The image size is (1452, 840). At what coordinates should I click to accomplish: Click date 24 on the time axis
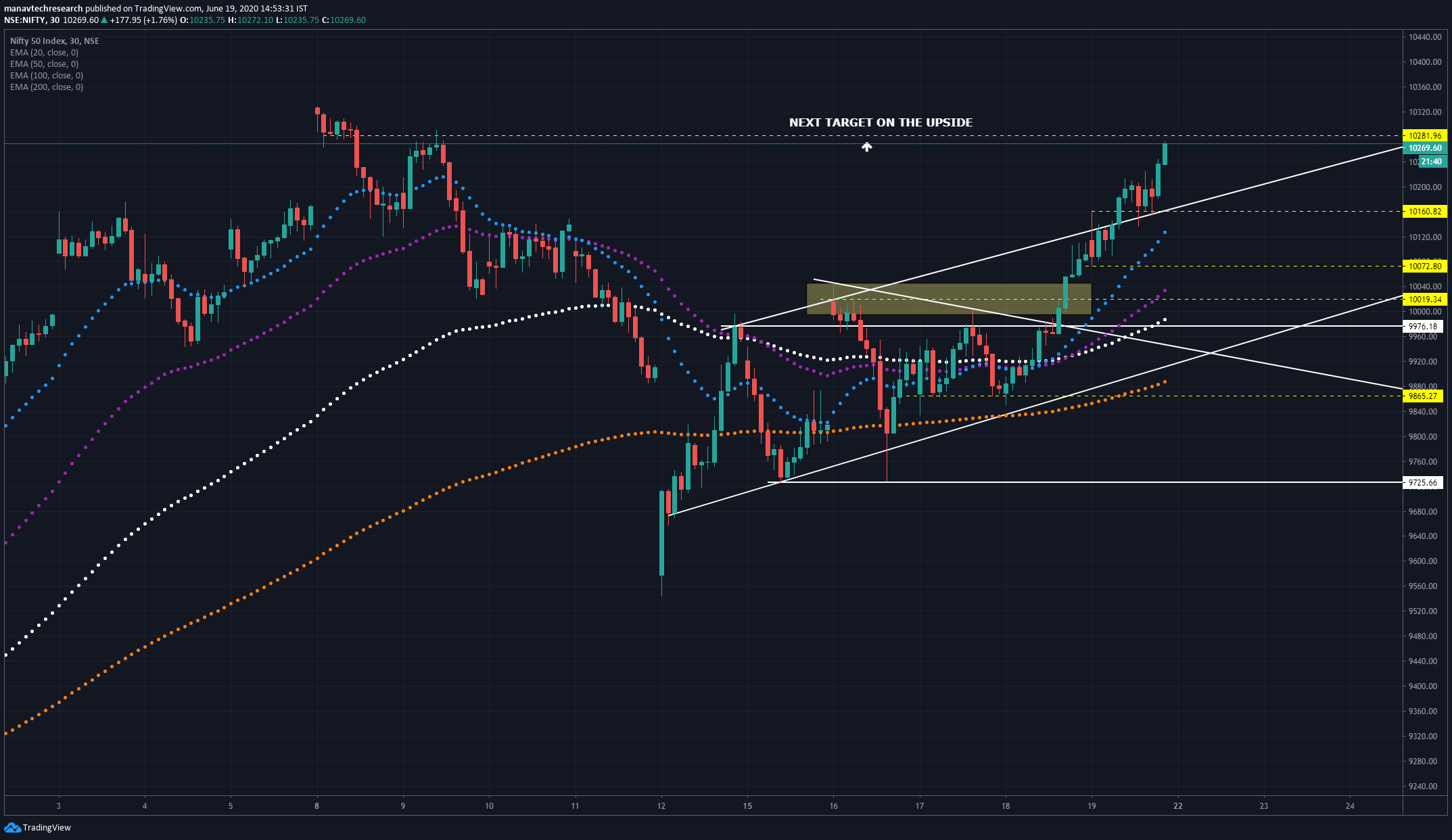tap(1351, 806)
